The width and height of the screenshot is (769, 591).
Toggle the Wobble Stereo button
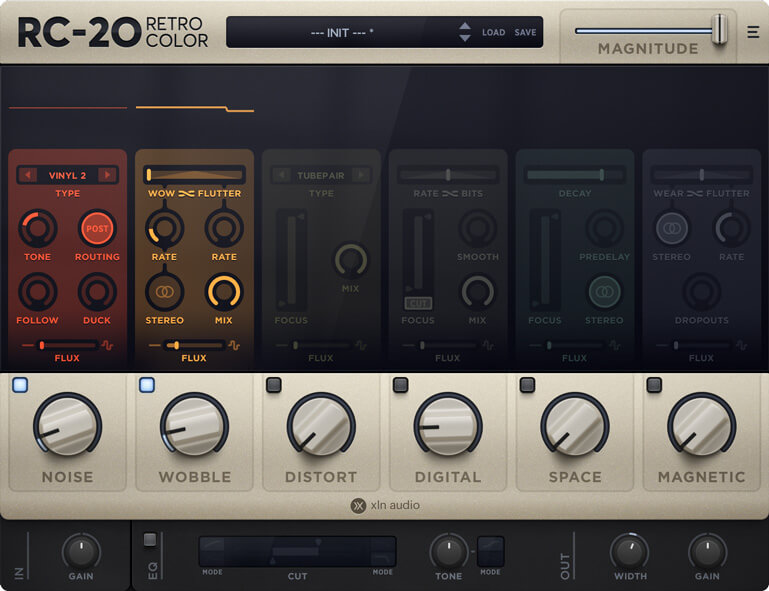click(164, 292)
